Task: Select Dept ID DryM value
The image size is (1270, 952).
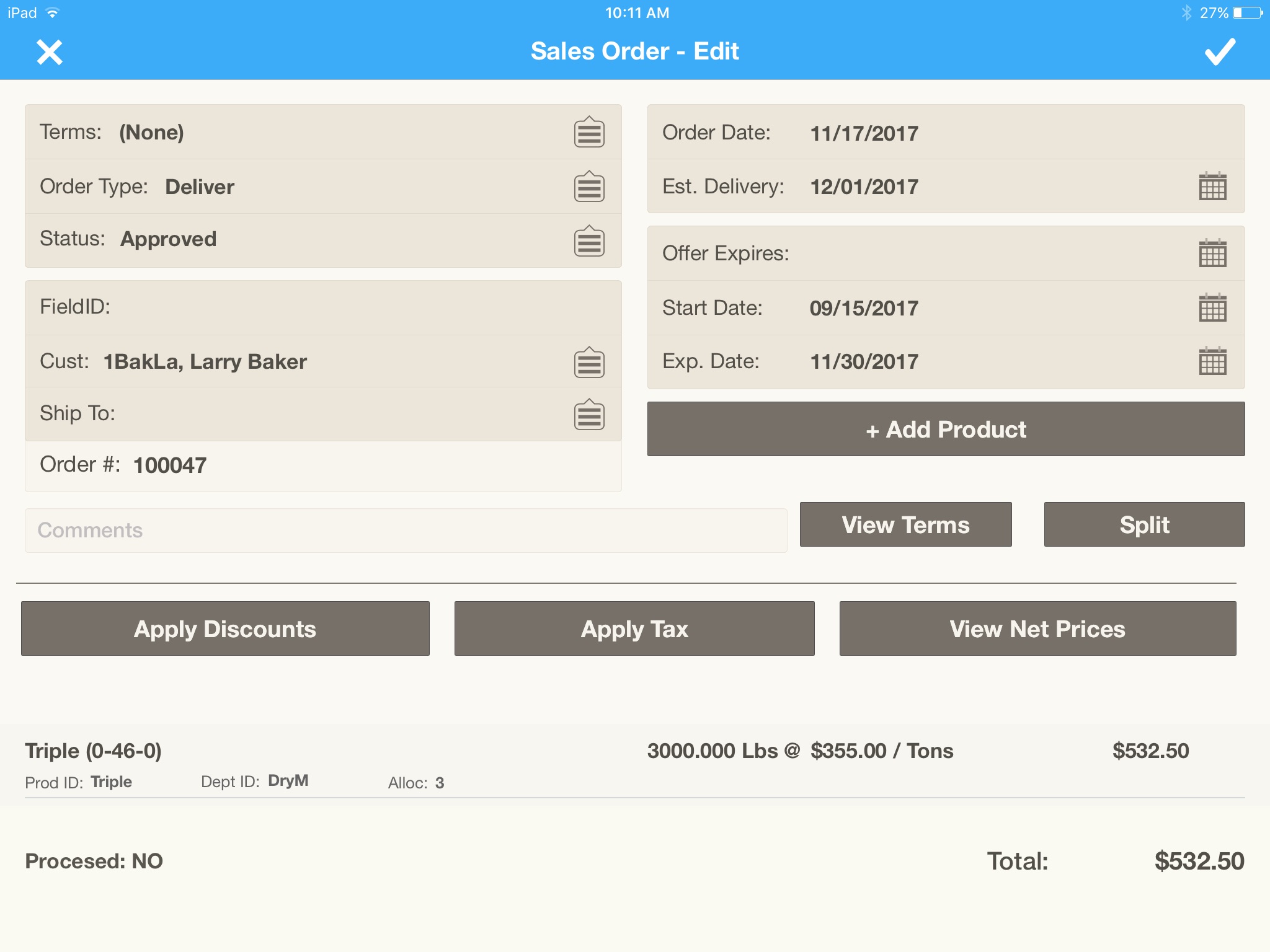Action: (x=288, y=781)
